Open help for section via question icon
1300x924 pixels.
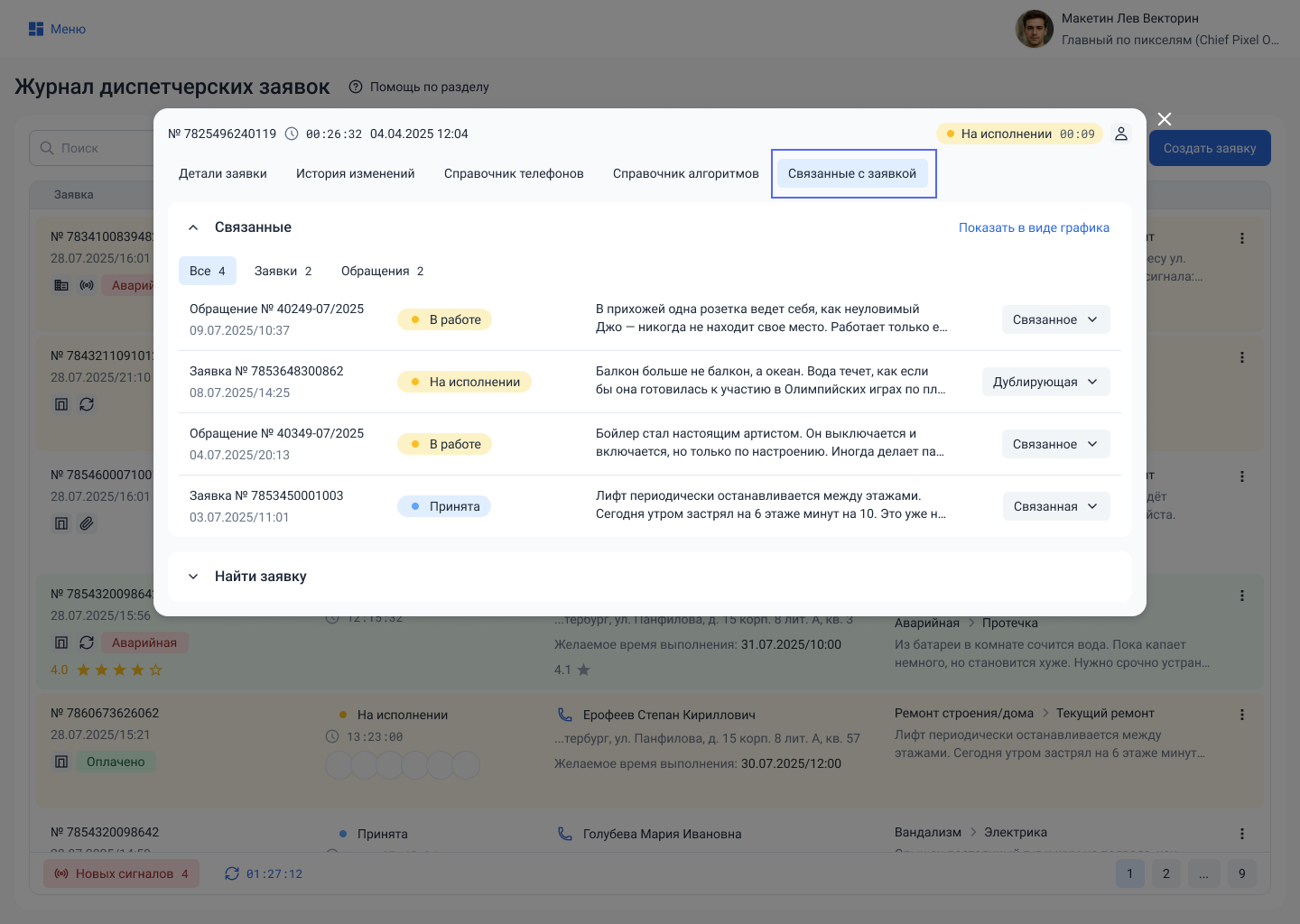click(x=356, y=87)
